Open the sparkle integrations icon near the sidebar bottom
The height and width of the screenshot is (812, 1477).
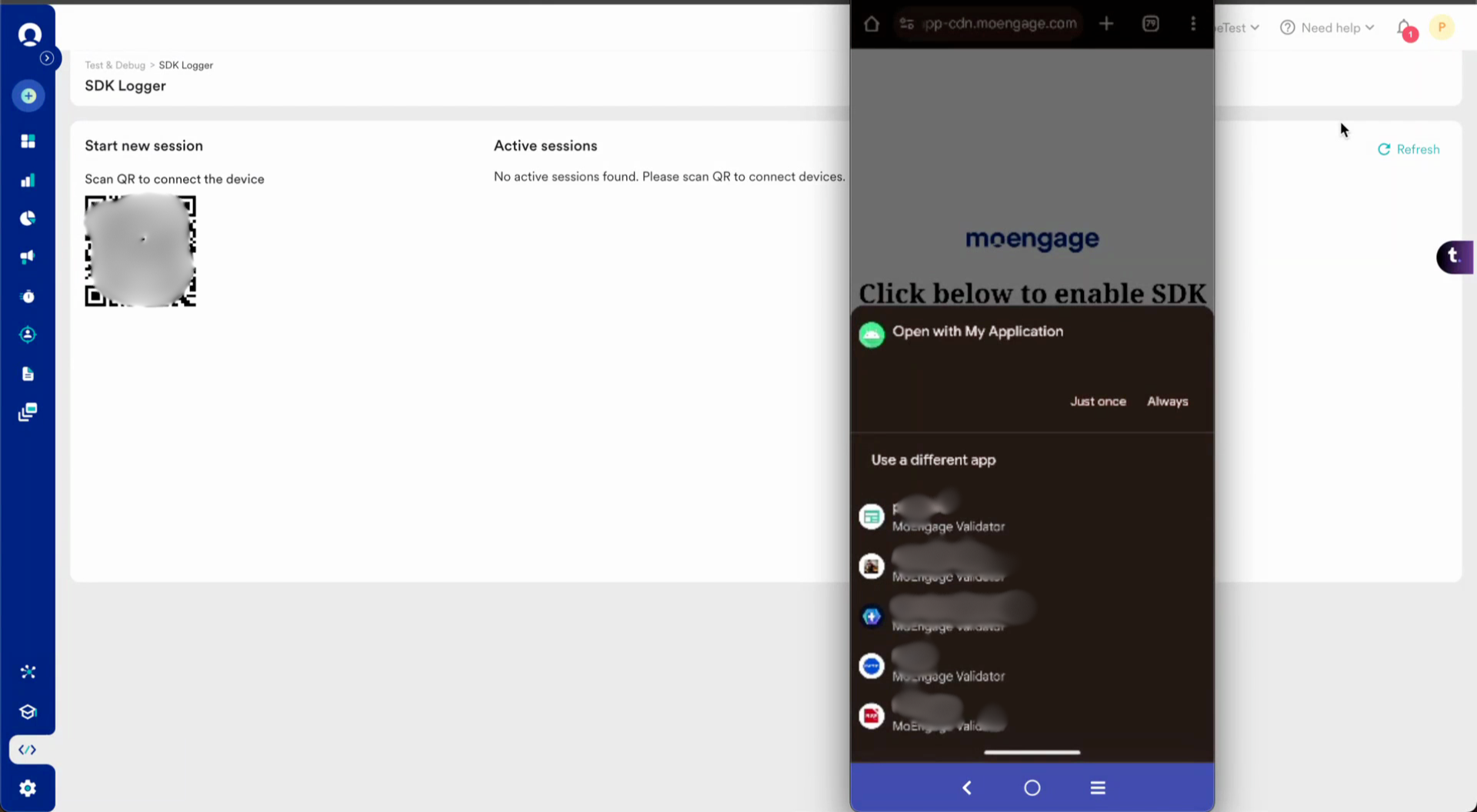28,673
